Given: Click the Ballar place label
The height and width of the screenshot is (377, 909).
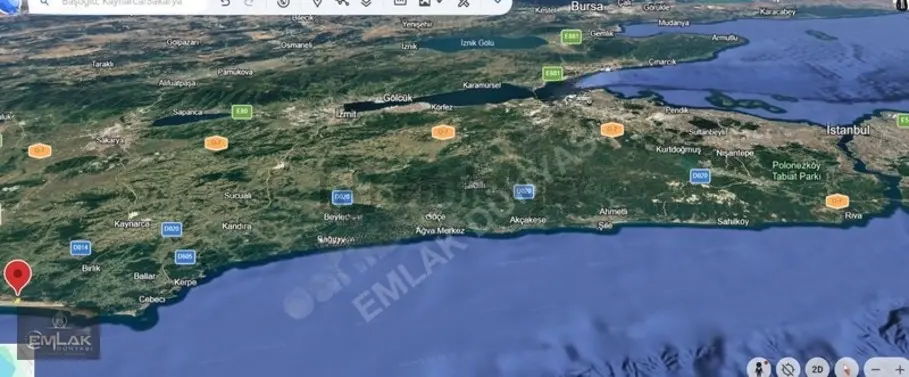Looking at the screenshot, I should click(x=144, y=277).
